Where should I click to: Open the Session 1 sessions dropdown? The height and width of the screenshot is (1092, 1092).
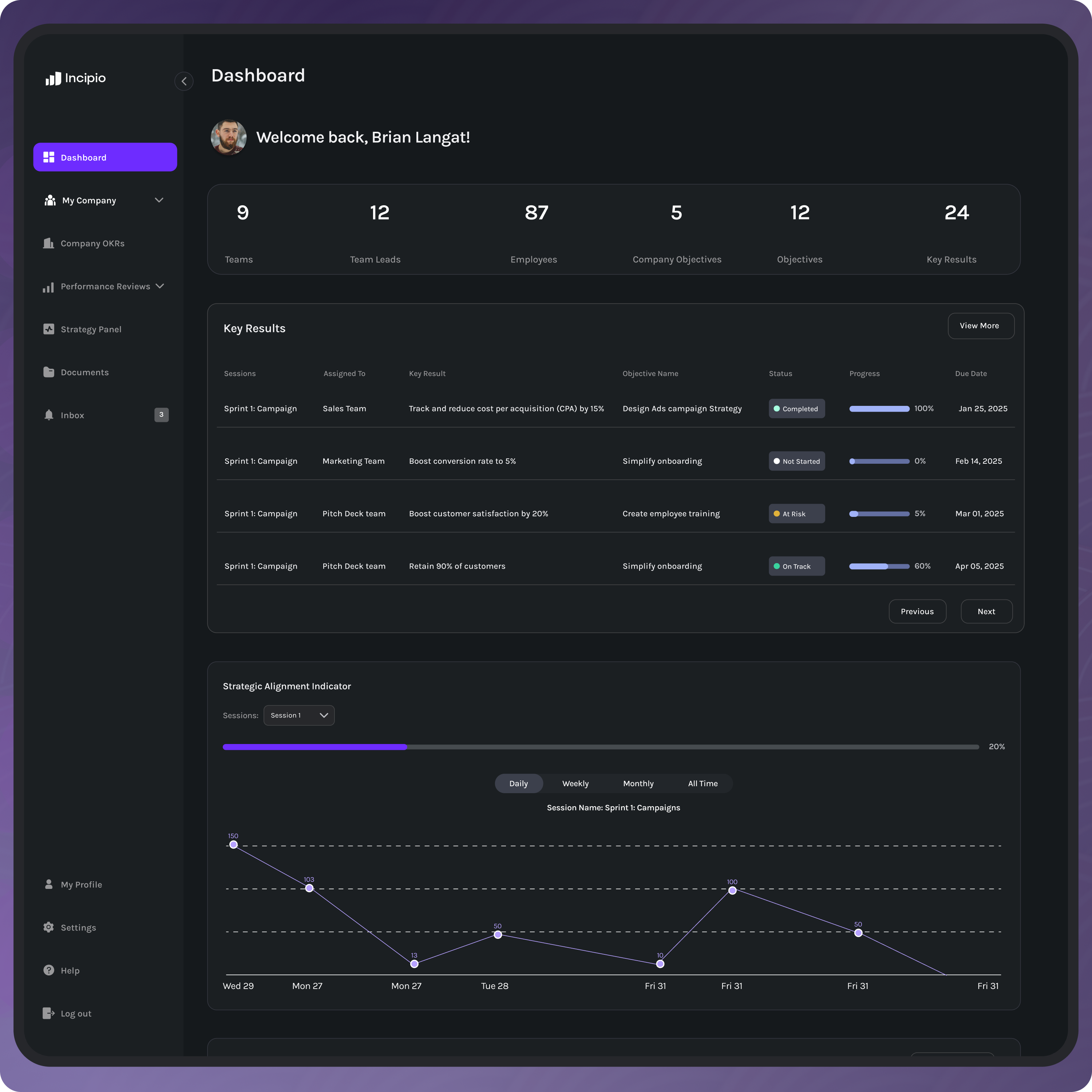pos(298,715)
